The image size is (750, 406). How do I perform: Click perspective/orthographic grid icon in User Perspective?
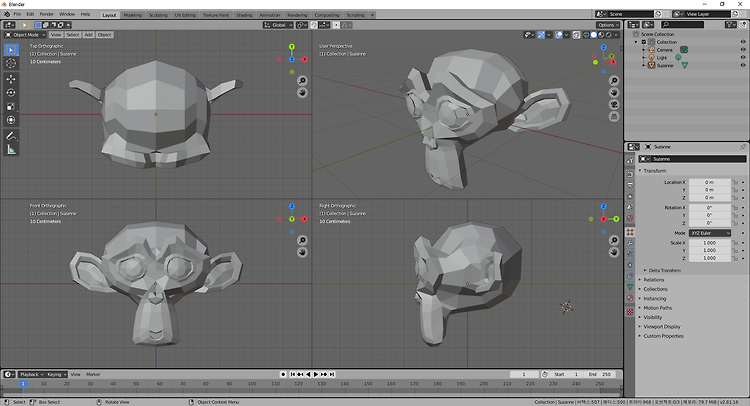click(614, 117)
